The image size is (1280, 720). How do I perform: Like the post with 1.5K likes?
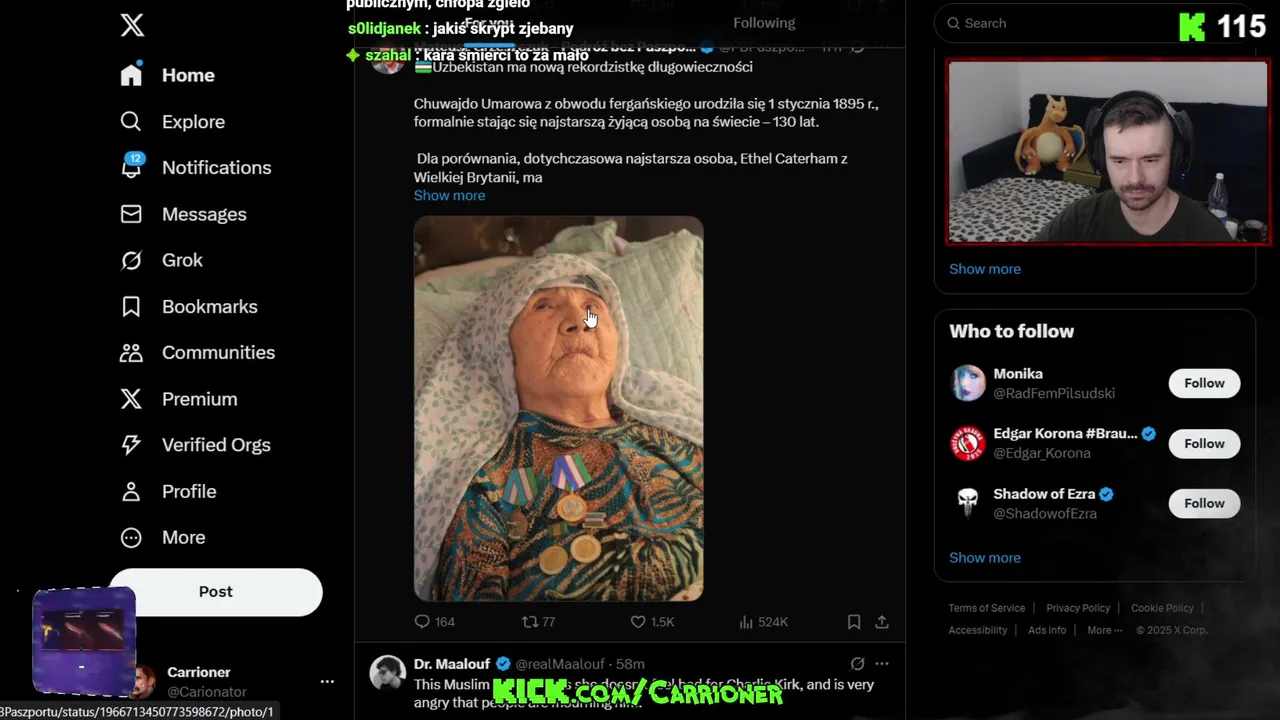tap(638, 622)
